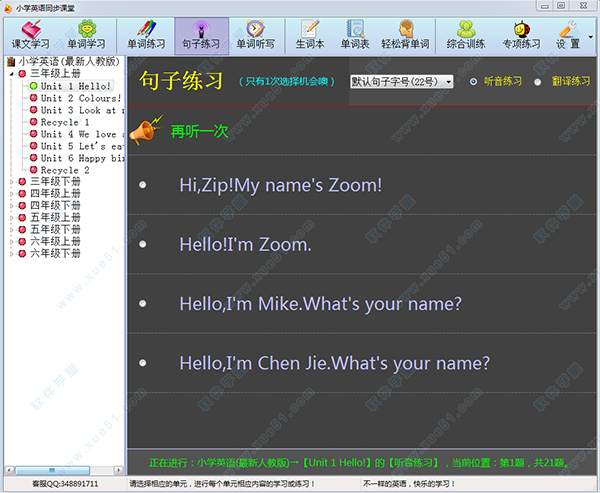Select Recycle 1 in the tree

[x=65, y=122]
